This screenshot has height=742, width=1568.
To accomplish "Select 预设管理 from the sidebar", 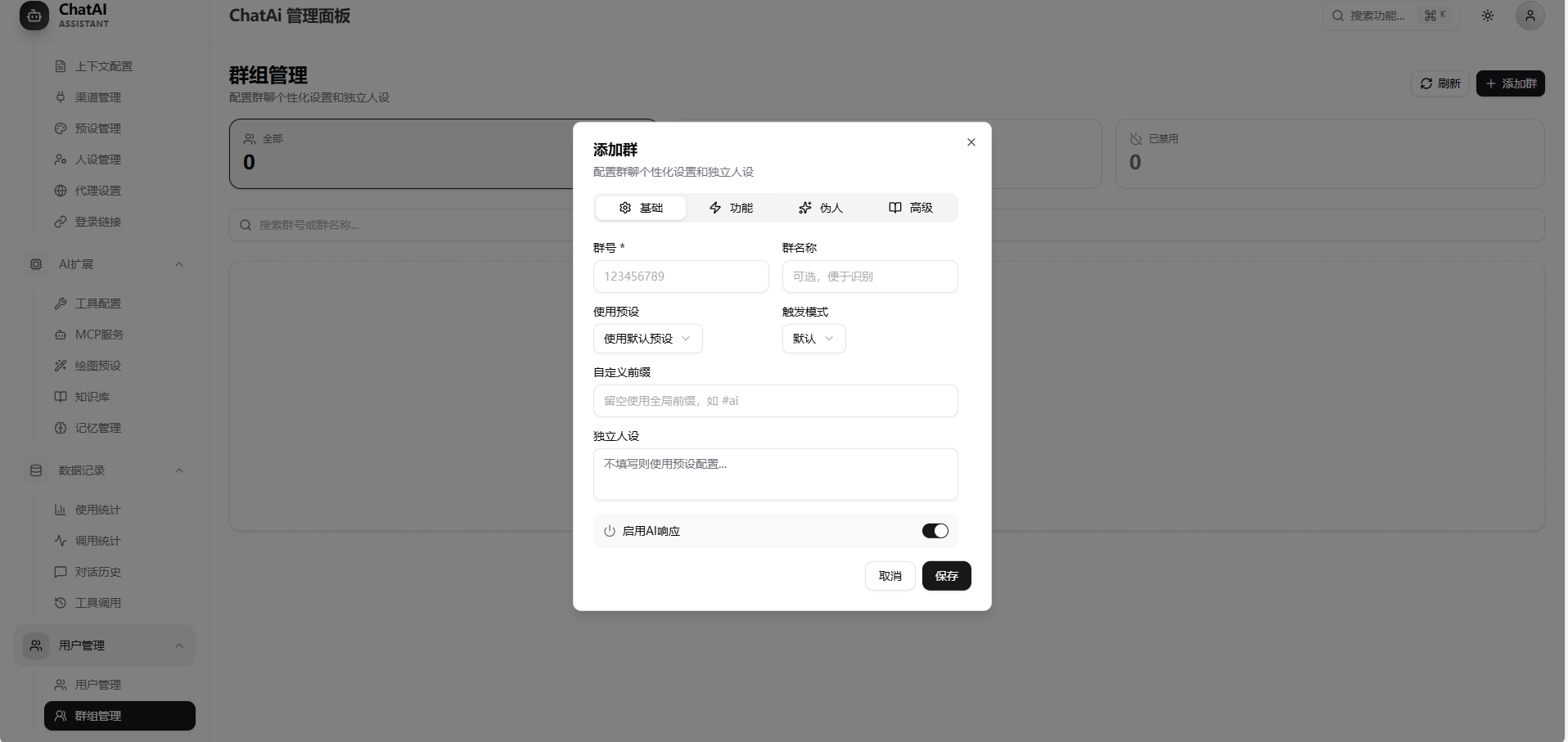I will coord(97,128).
